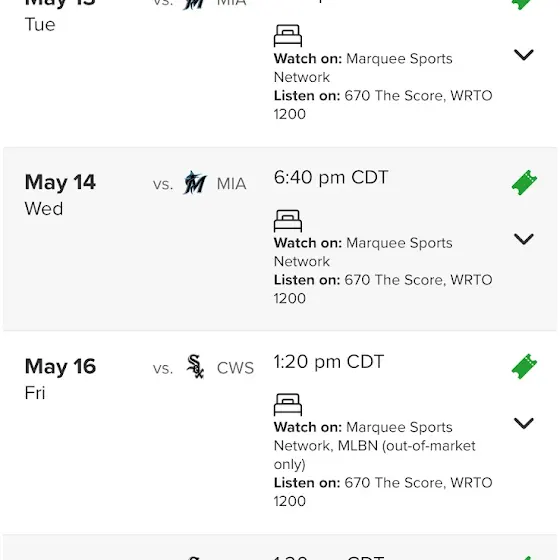Select the 6:40 pm CDT game time
560x560 pixels.
coord(331,178)
